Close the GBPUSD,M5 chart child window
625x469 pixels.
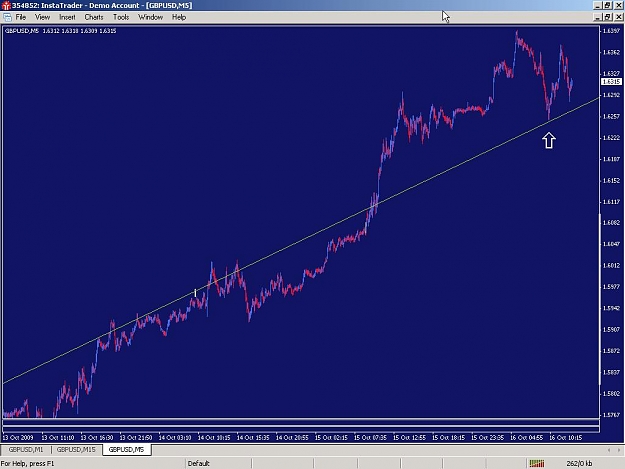tap(618, 17)
